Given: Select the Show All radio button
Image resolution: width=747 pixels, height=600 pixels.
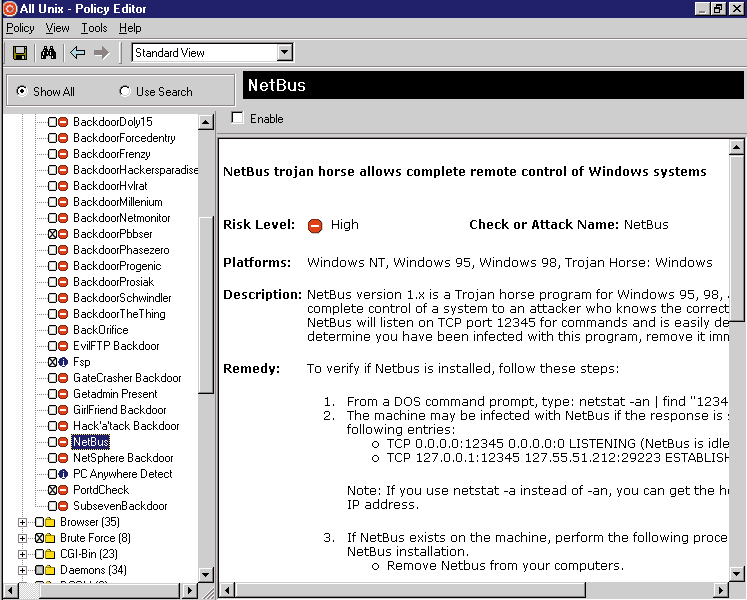Looking at the screenshot, I should coord(21,91).
